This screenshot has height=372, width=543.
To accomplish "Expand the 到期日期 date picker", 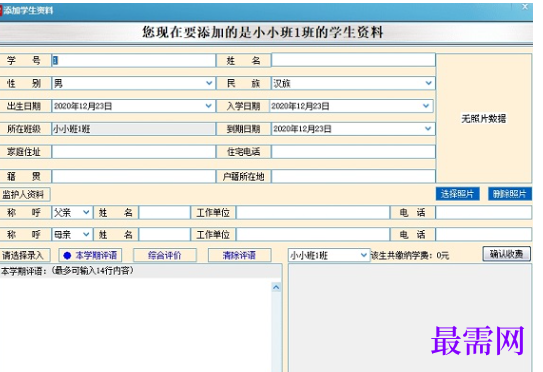I will click(x=428, y=129).
